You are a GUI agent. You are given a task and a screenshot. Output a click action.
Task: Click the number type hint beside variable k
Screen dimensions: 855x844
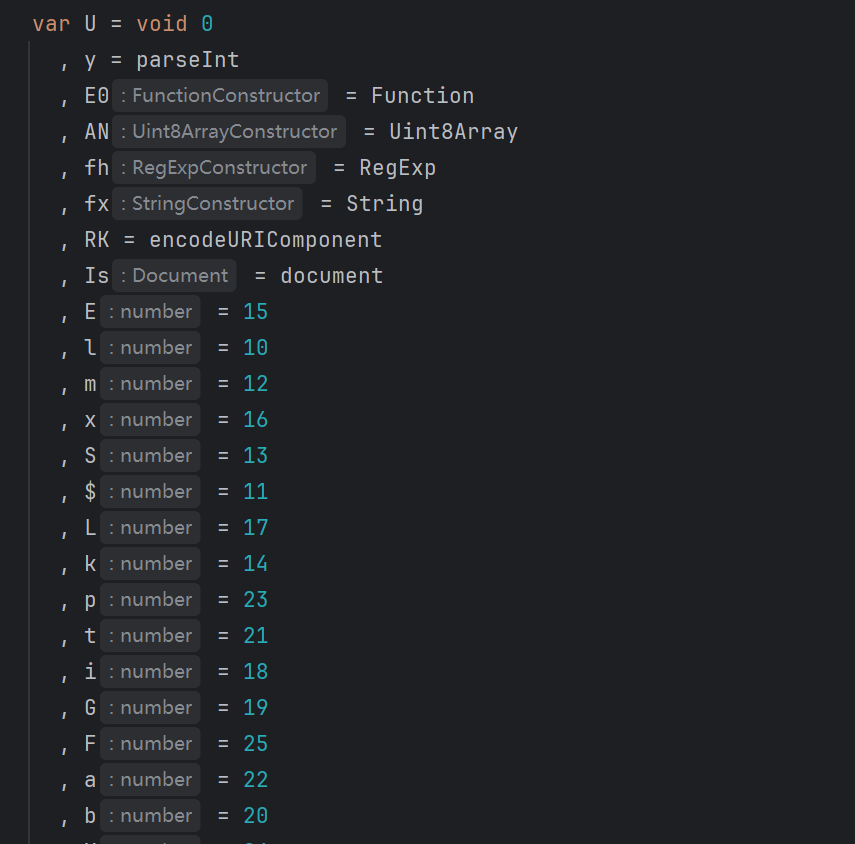coord(150,564)
